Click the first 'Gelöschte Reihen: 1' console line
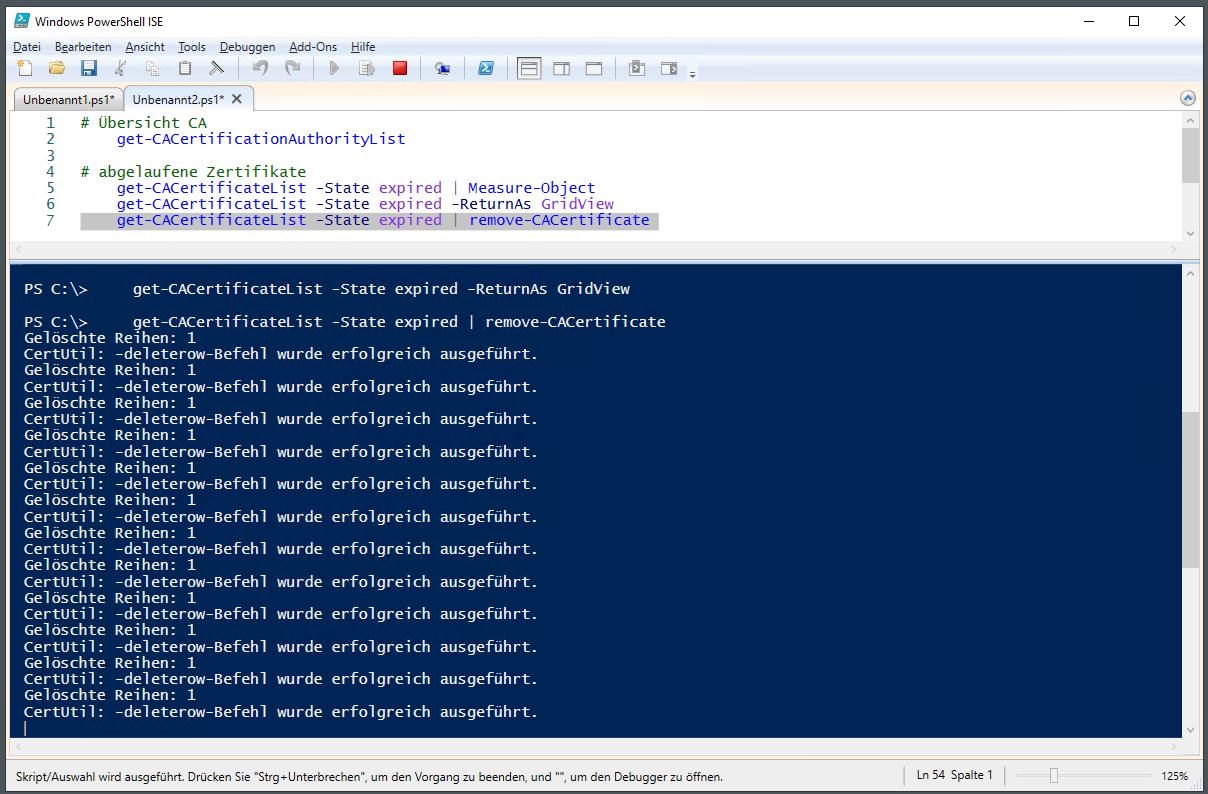1208x794 pixels. coord(109,338)
